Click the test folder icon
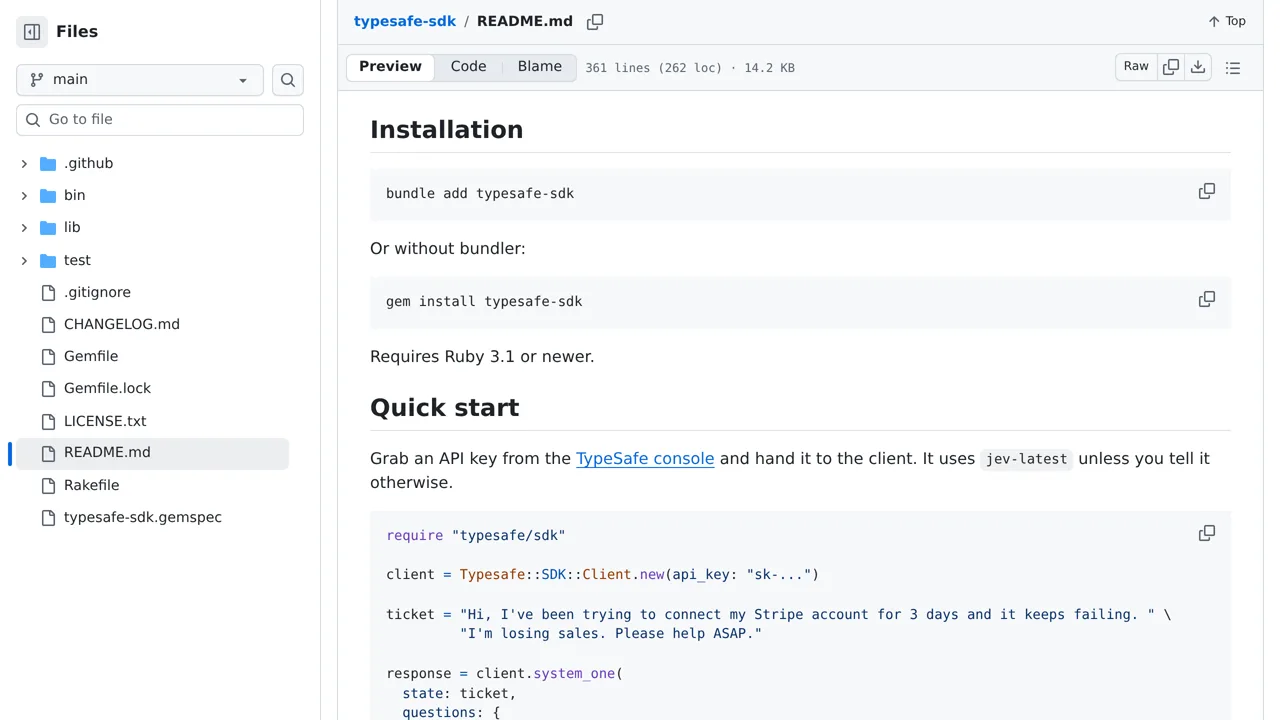The width and height of the screenshot is (1280, 720). (x=48, y=260)
